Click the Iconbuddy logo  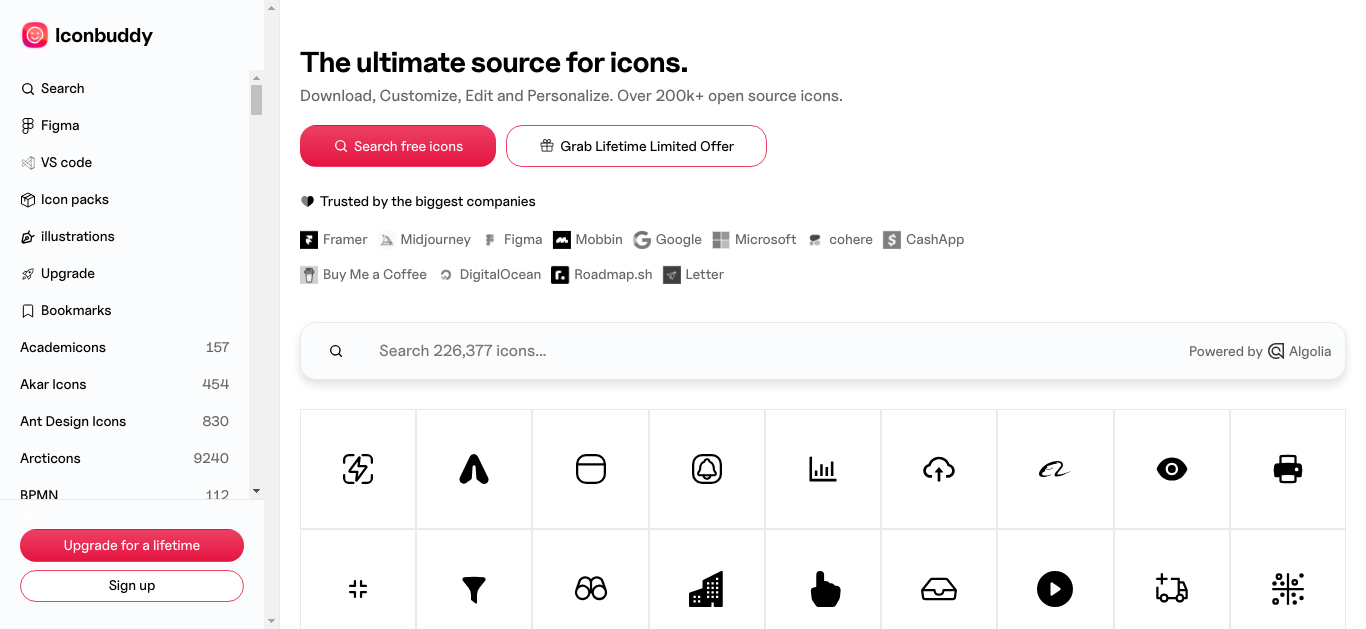click(87, 35)
